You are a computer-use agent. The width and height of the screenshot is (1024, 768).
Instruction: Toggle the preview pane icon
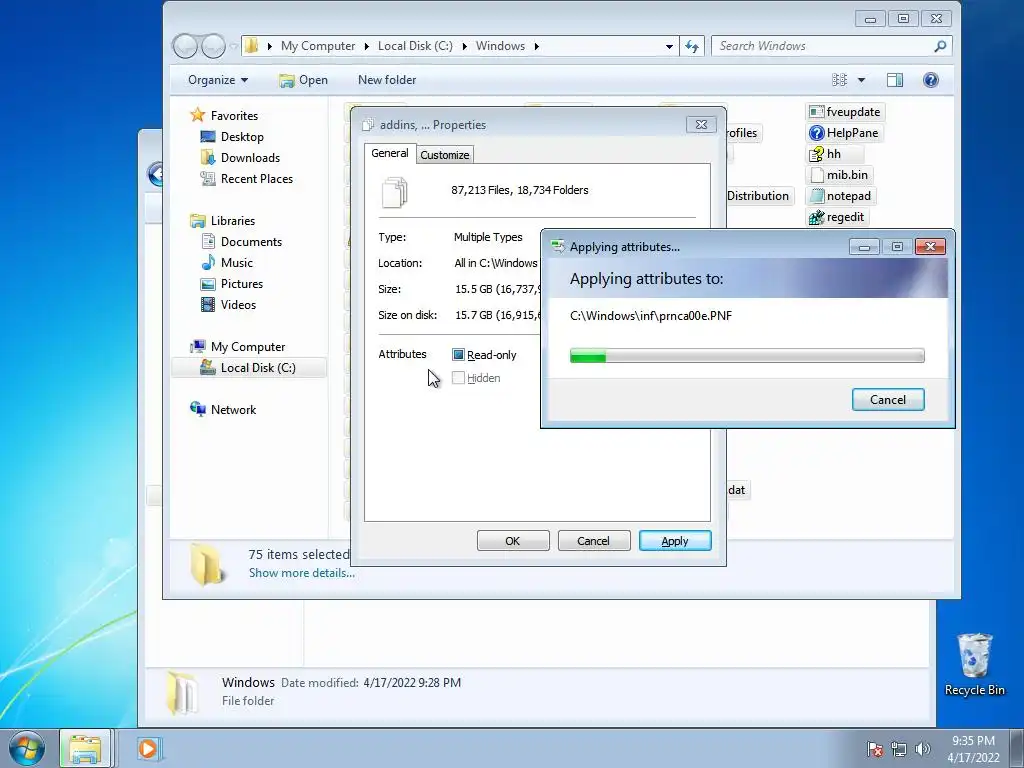coord(895,80)
